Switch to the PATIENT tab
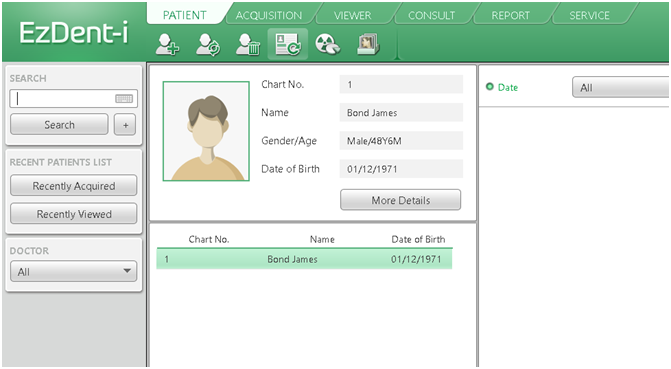 [x=184, y=15]
